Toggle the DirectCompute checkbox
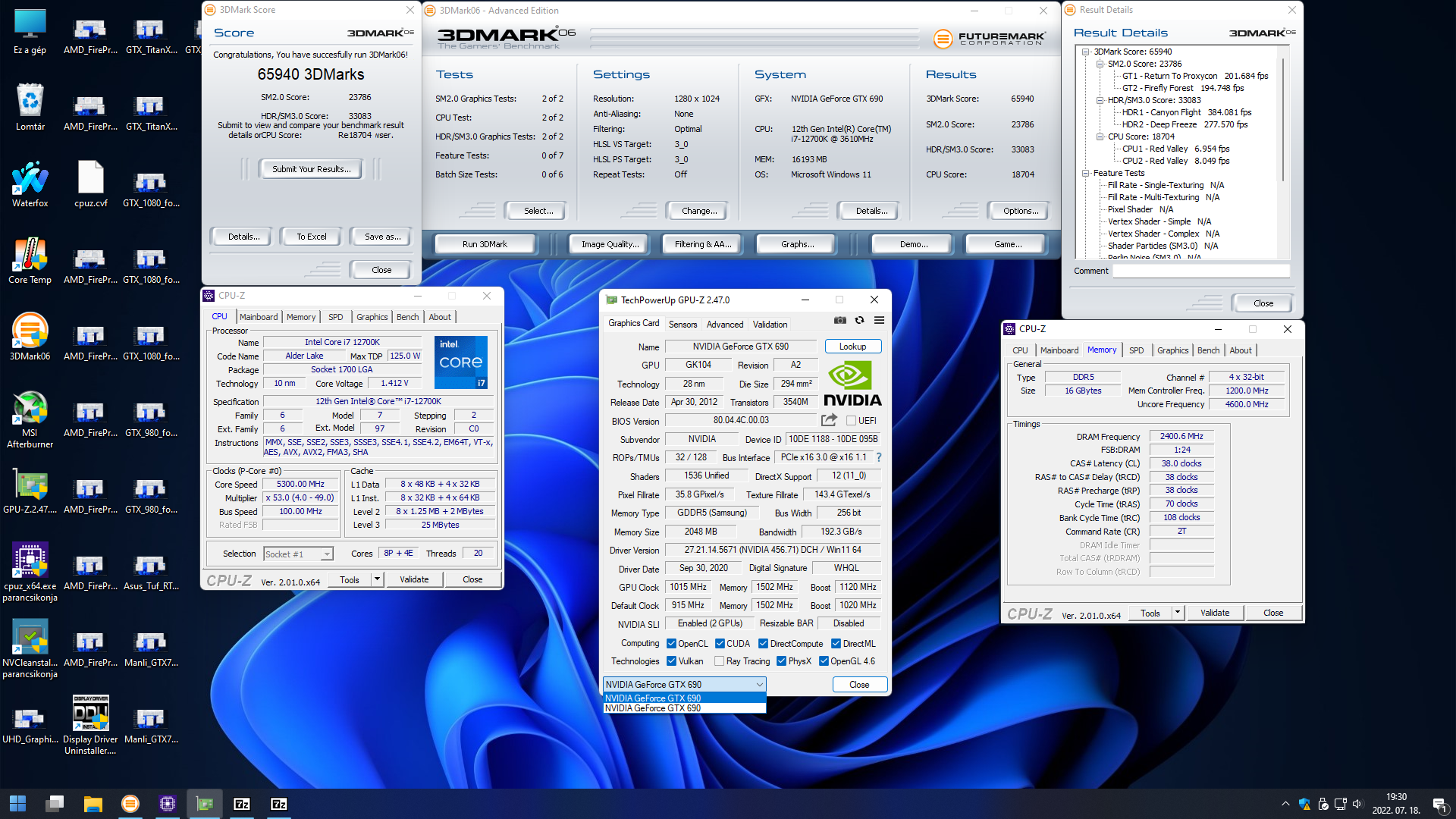 coord(763,644)
